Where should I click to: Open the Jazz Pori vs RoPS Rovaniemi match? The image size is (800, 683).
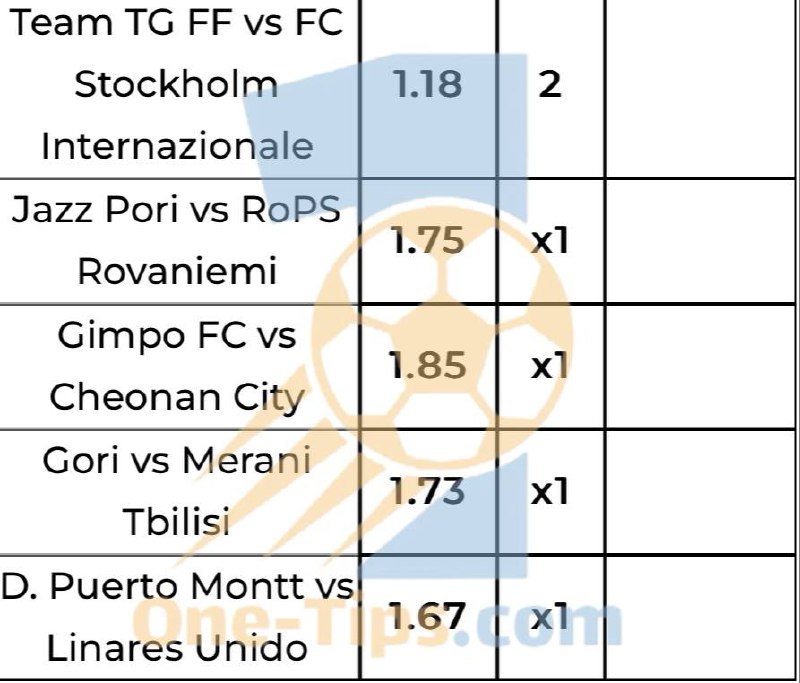click(177, 240)
